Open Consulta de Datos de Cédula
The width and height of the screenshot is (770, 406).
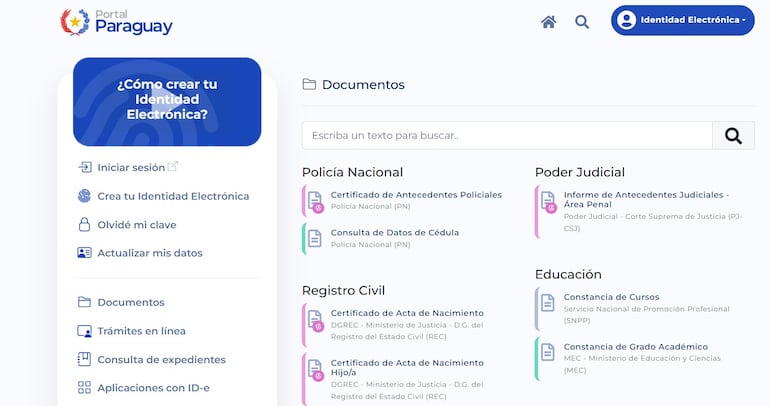395,233
